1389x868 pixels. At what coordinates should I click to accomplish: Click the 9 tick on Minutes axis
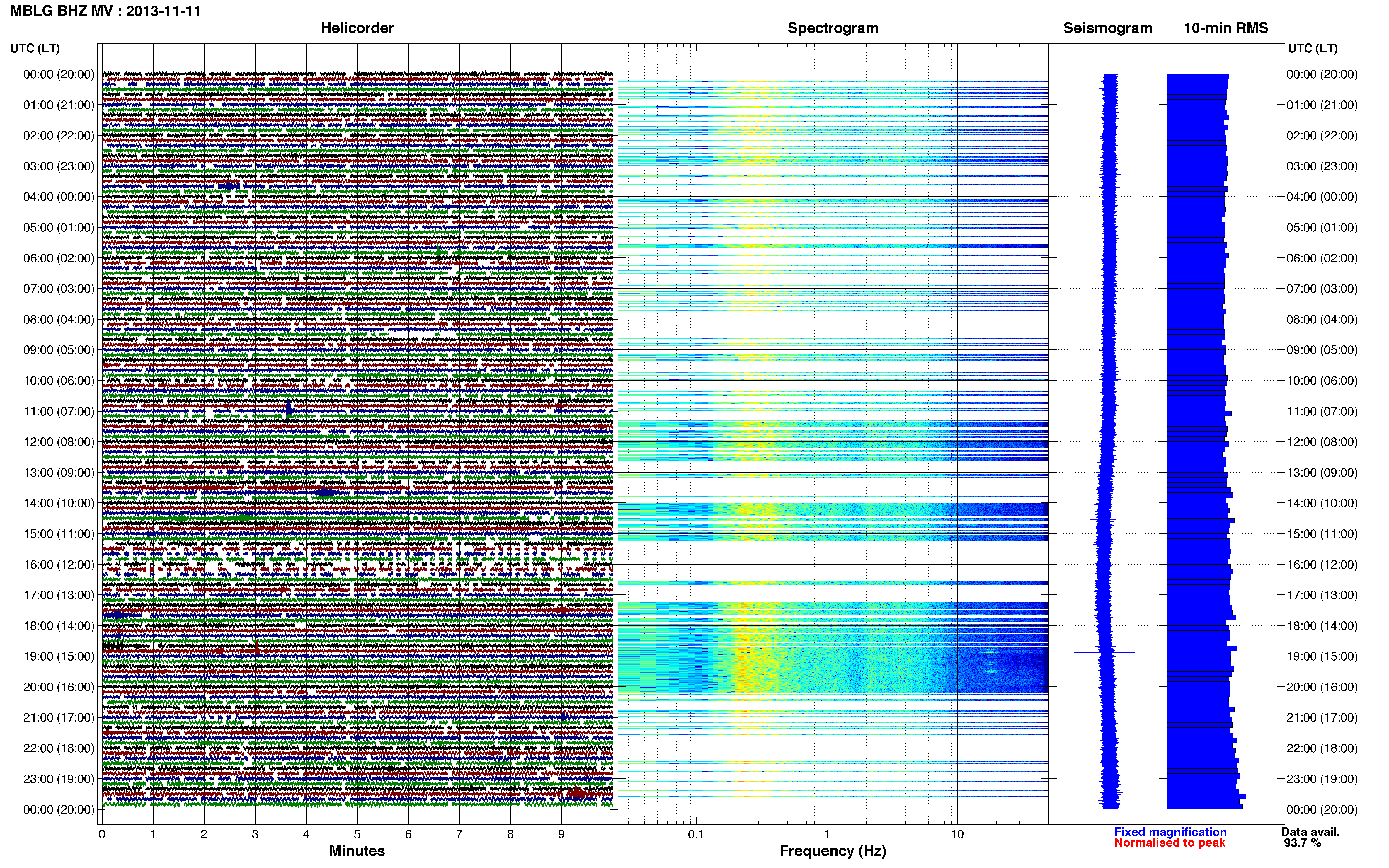click(561, 834)
